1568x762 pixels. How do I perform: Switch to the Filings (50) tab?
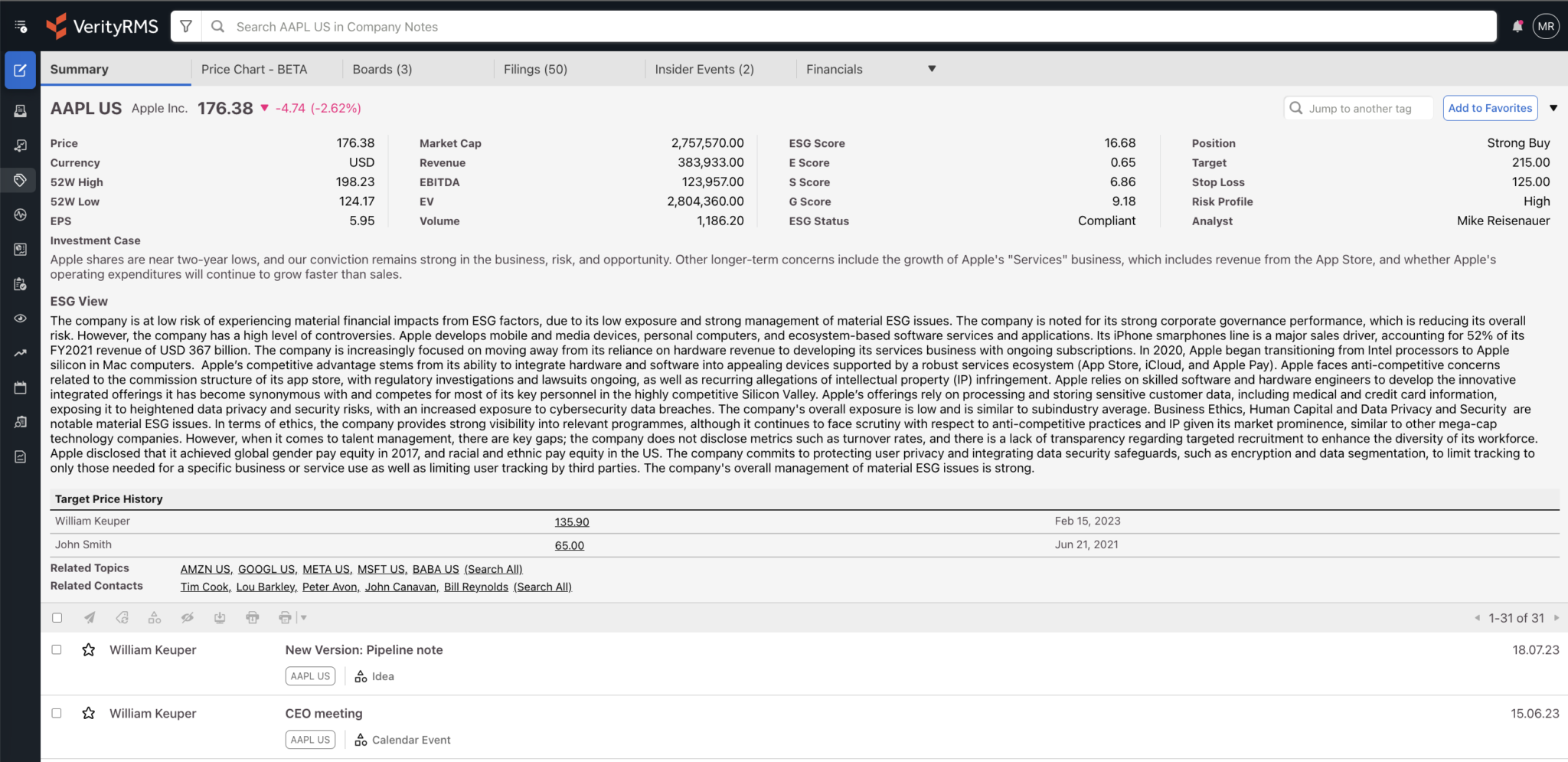pos(535,69)
